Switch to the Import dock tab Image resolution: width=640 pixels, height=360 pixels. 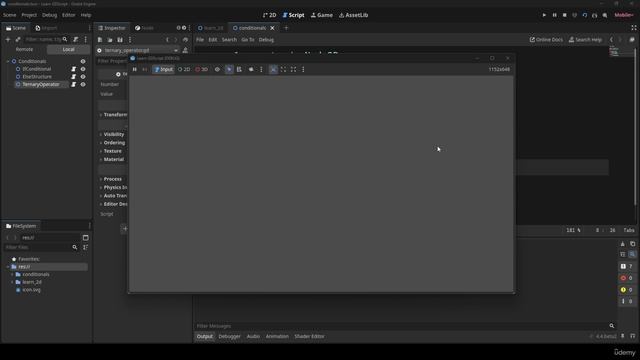(x=46, y=28)
